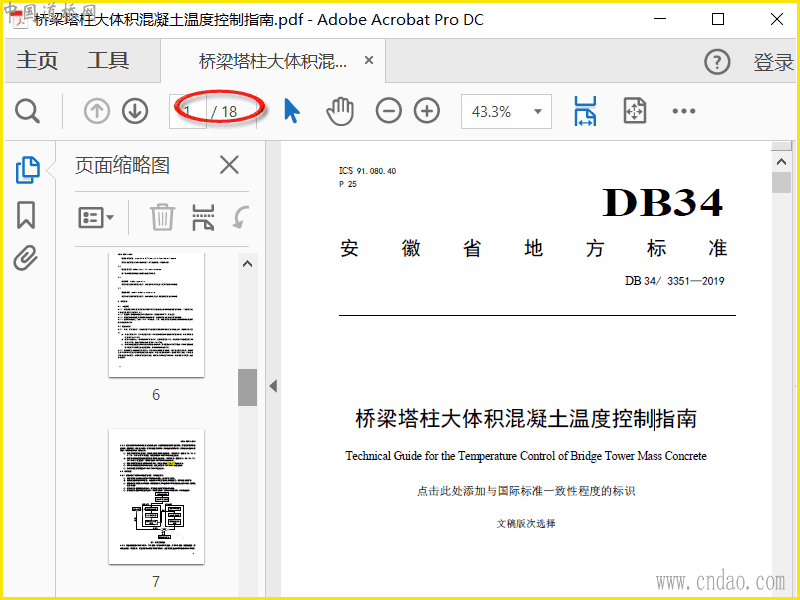Viewport: 800px width, 600px height.
Task: Close the document tab
Action: [x=369, y=60]
